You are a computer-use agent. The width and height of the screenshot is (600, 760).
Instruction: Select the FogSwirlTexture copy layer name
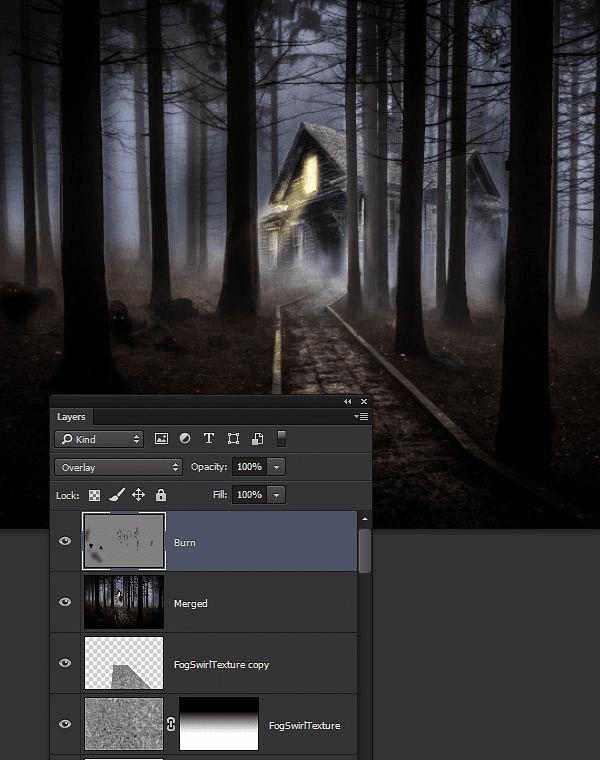click(x=221, y=665)
